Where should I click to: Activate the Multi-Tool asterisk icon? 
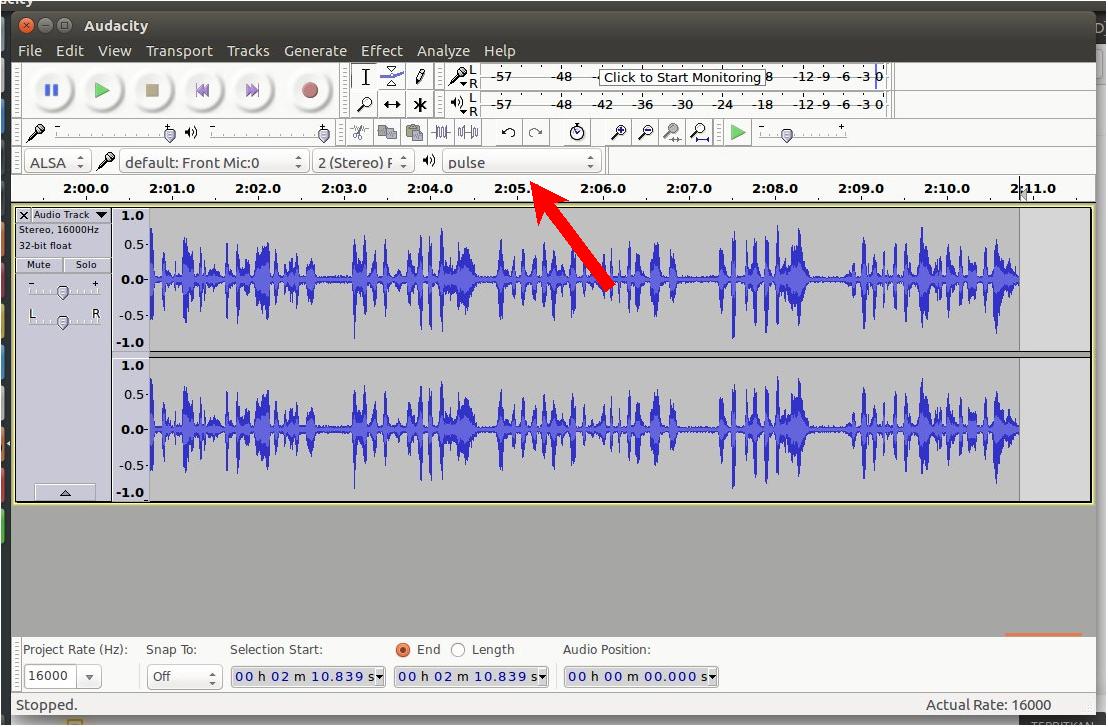pyautogui.click(x=420, y=104)
